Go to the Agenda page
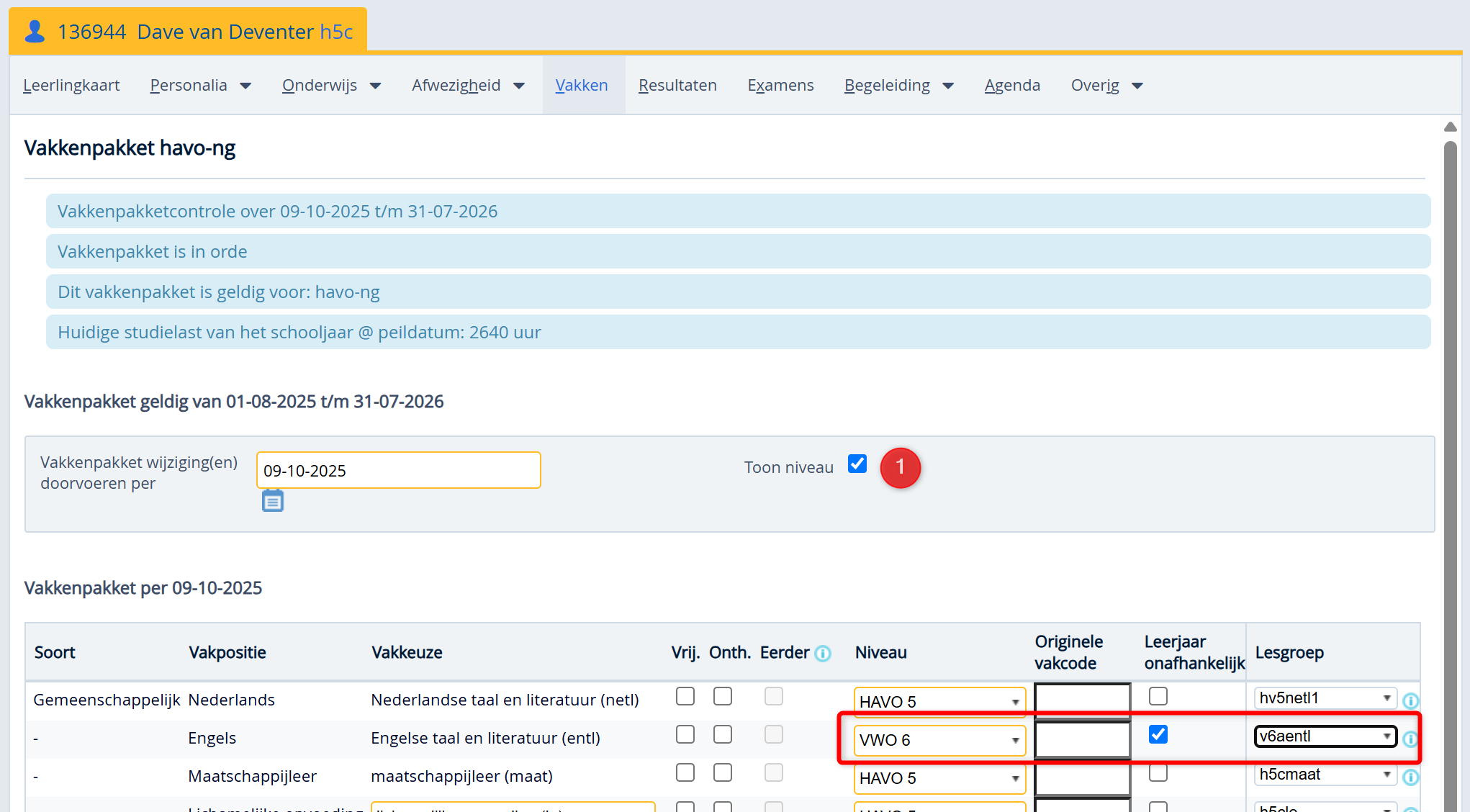 point(1012,86)
